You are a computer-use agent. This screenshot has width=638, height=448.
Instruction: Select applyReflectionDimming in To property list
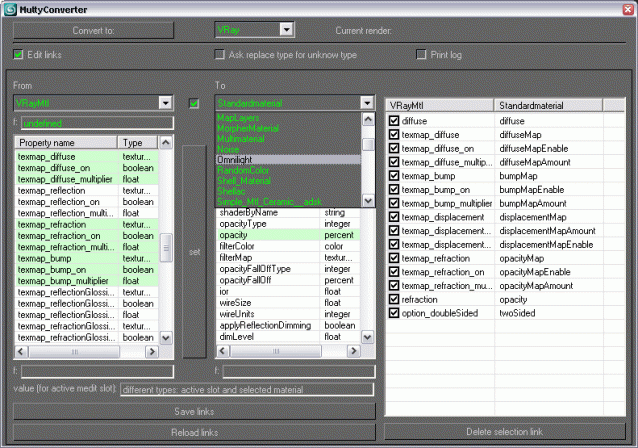(x=288, y=325)
